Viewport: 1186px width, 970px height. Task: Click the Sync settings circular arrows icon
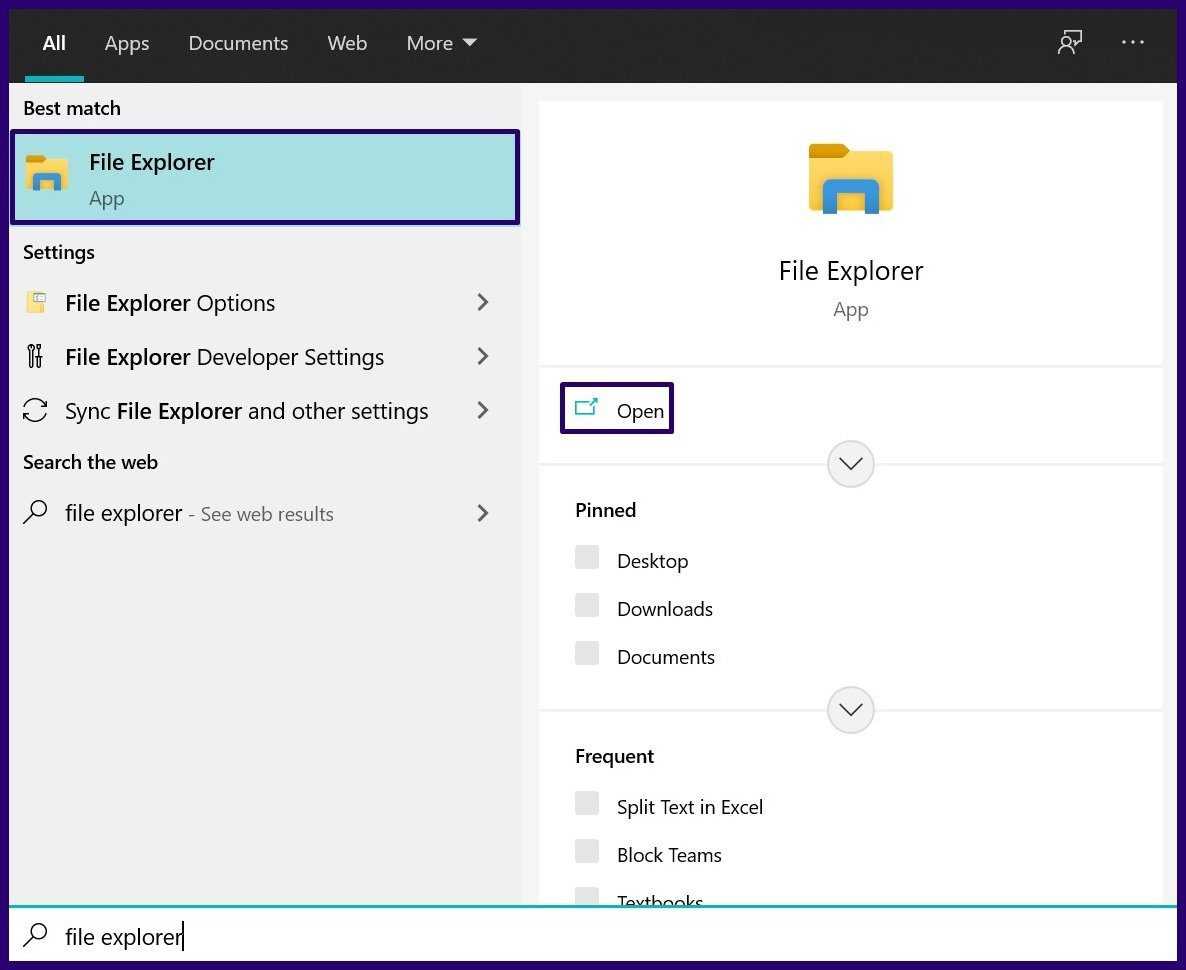click(x=36, y=411)
